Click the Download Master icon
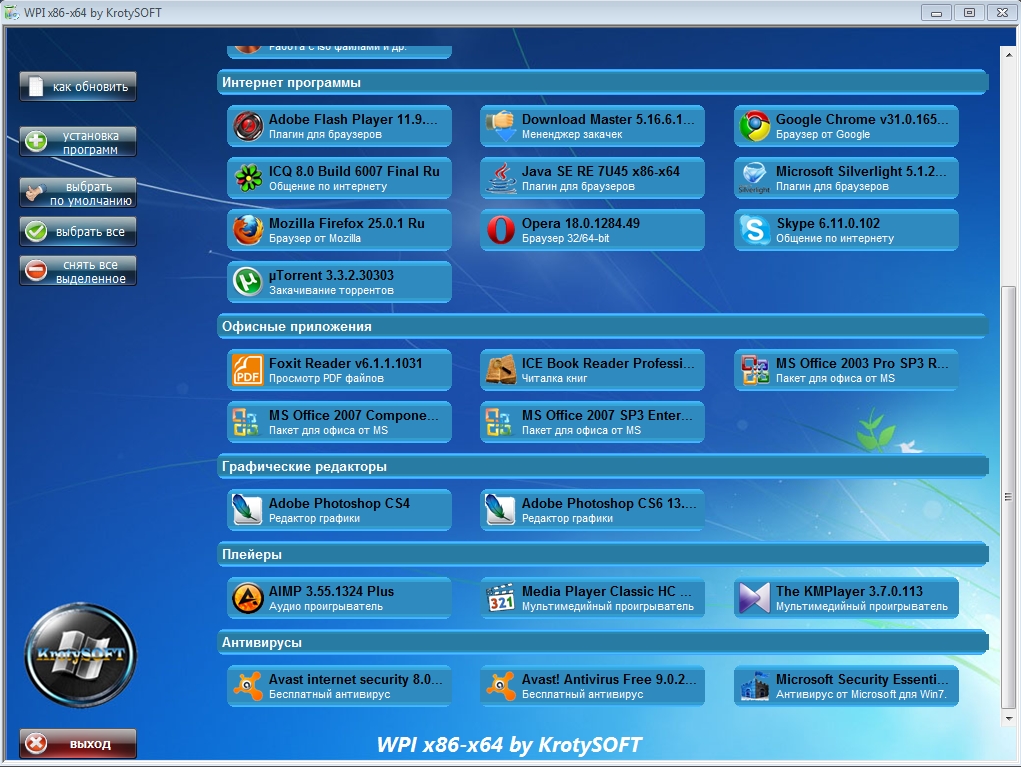 [x=501, y=126]
